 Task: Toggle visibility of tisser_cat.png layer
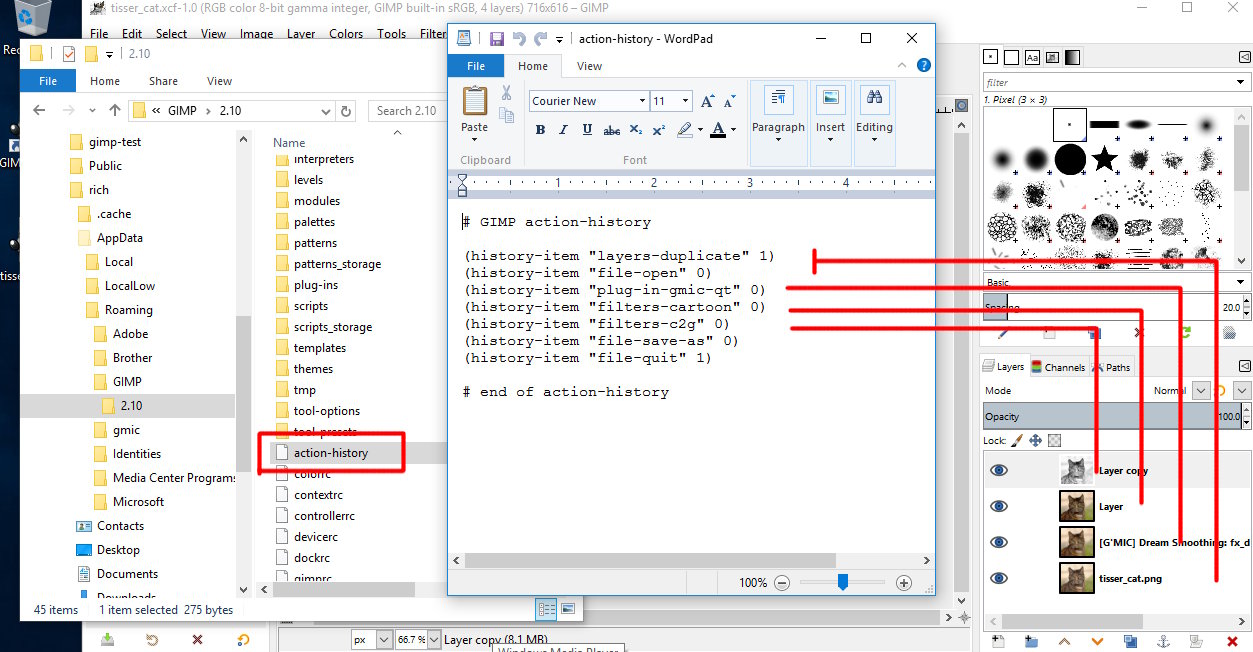998,578
